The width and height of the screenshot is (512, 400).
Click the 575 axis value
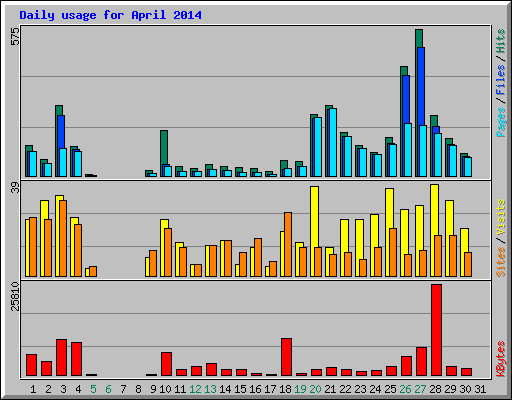[15, 36]
